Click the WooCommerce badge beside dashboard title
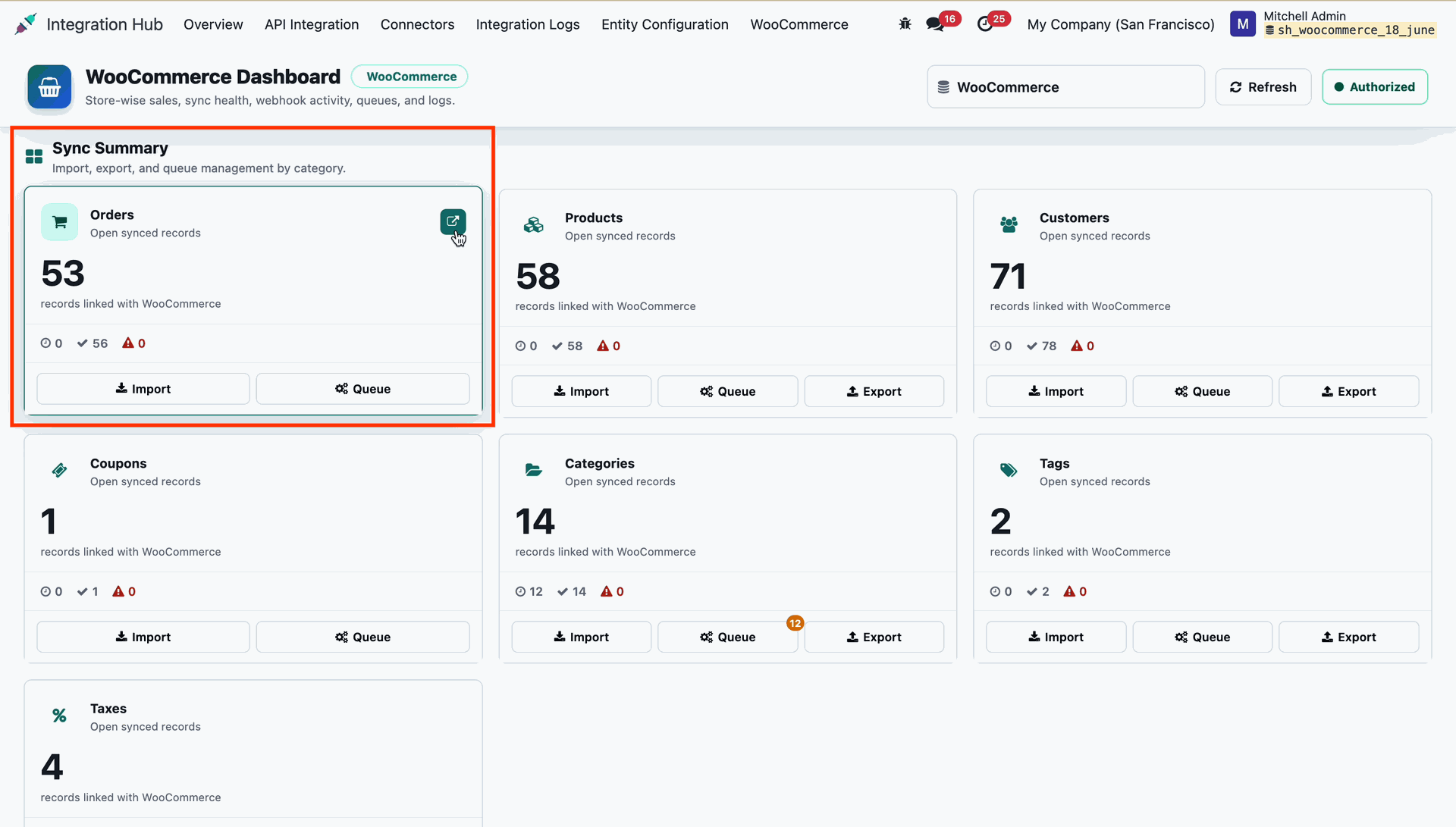 tap(410, 77)
